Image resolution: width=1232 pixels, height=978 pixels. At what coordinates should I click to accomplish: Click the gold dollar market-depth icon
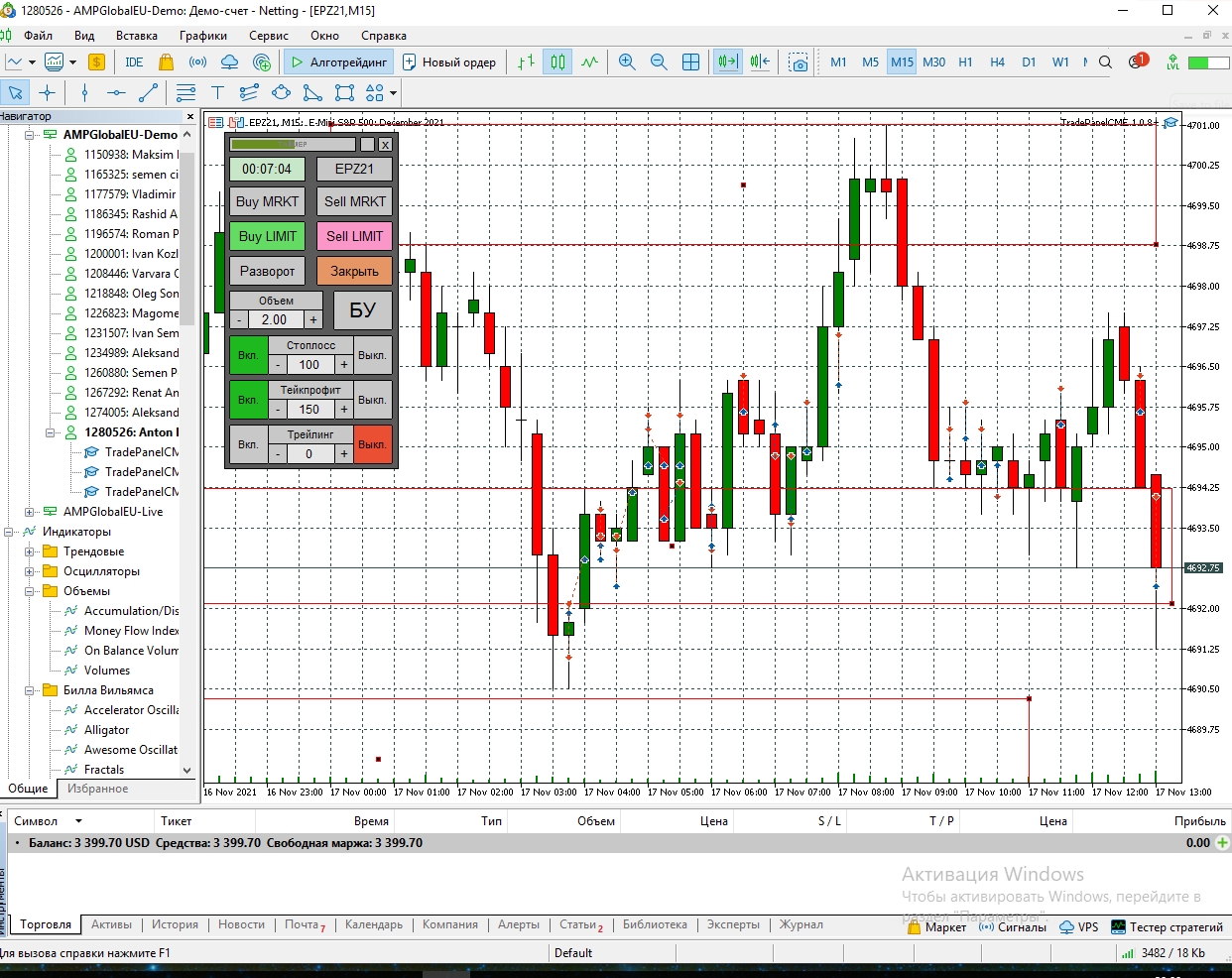[96, 61]
